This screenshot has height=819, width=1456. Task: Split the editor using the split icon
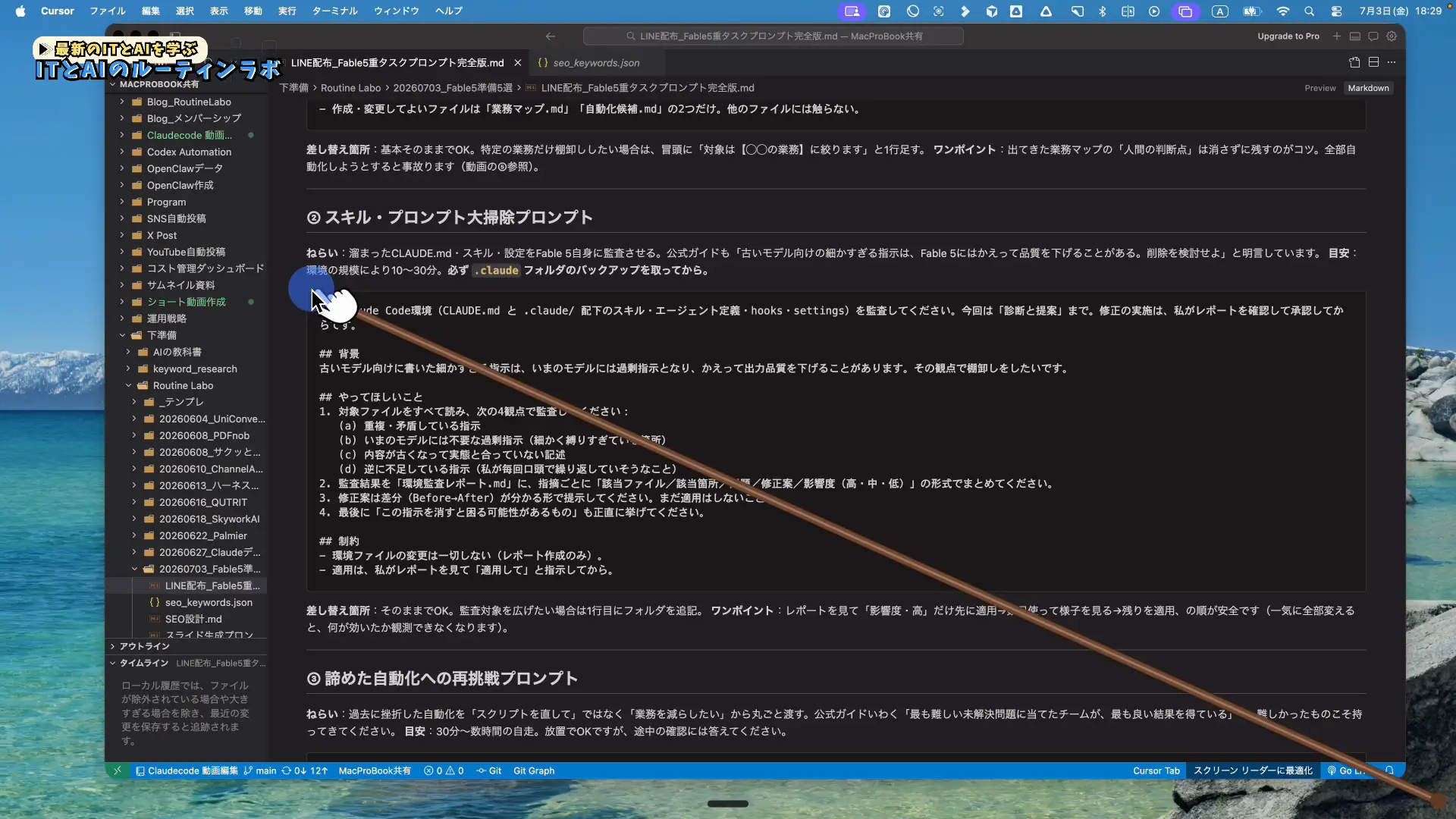click(1373, 62)
